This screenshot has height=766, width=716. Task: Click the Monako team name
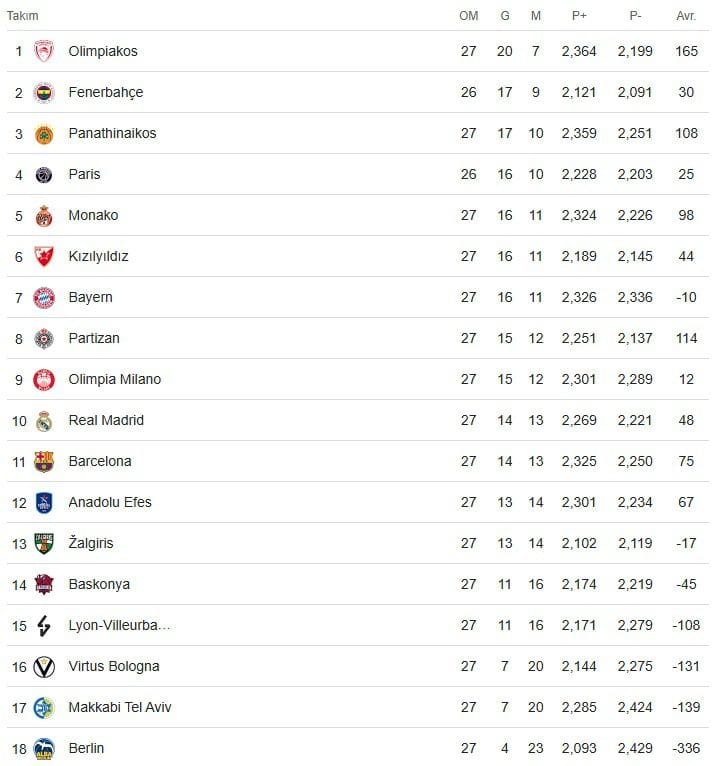click(93, 215)
